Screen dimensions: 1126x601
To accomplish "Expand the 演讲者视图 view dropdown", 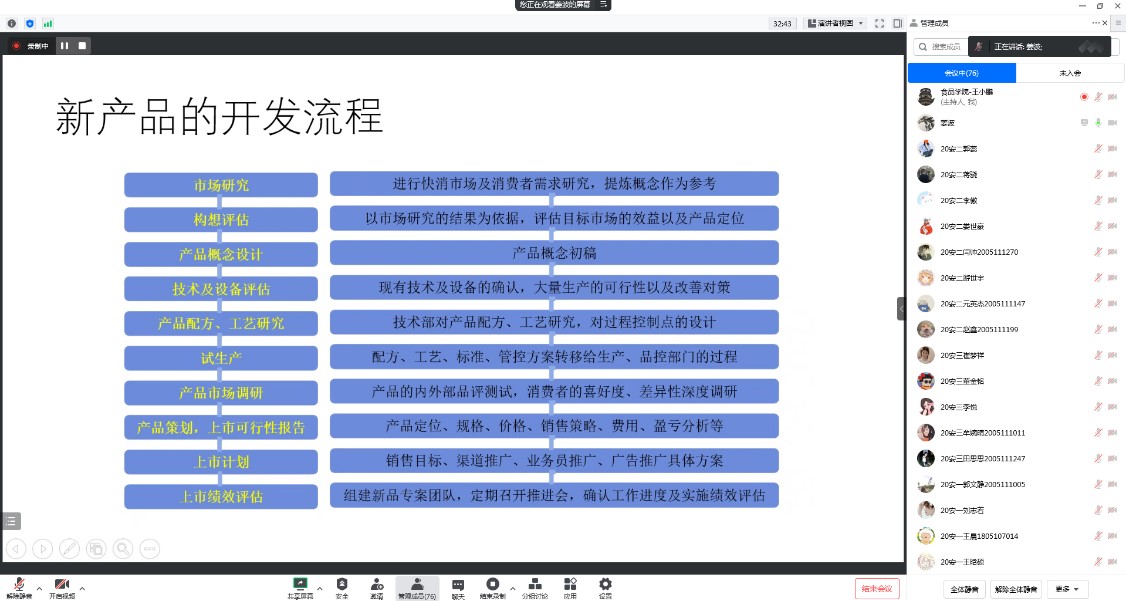I will tap(834, 23).
